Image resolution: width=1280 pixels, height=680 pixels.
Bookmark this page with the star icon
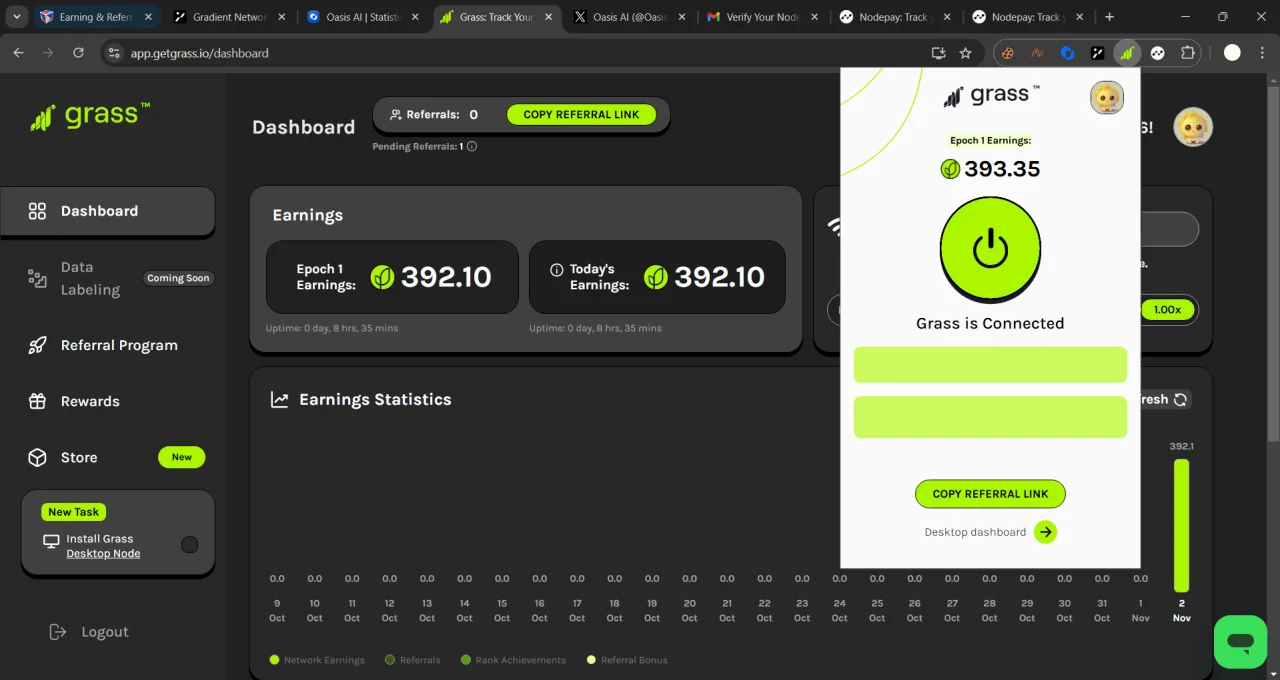965,53
